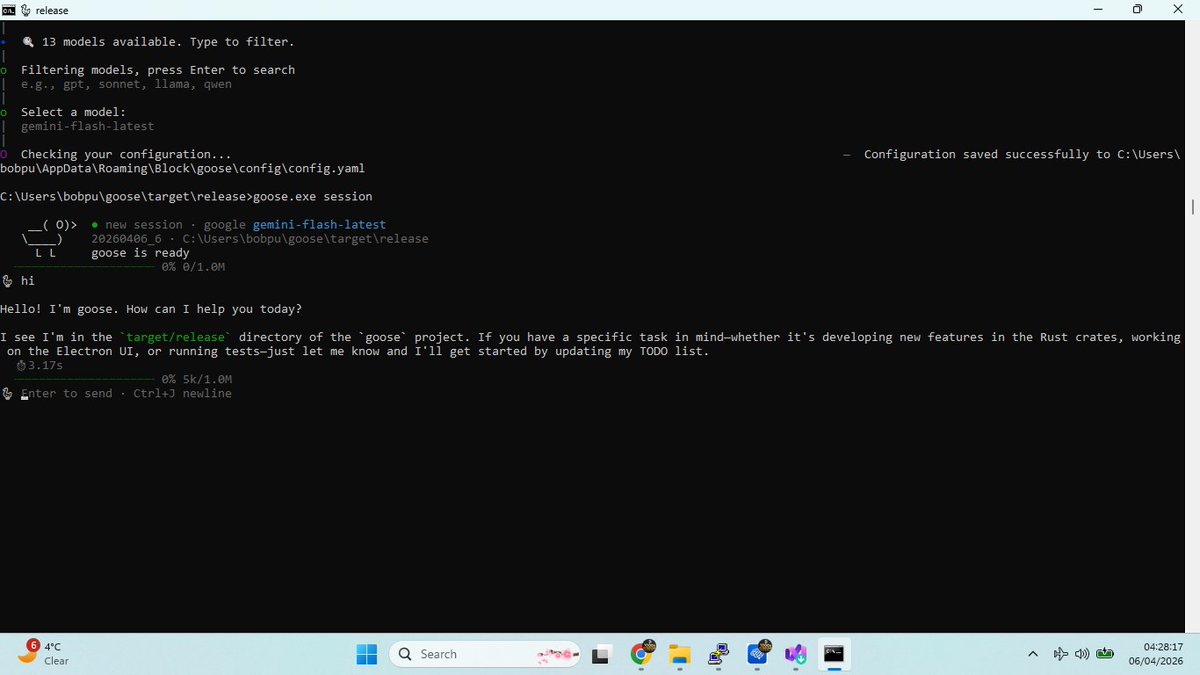Click the '0% 0/1.0M' context usage indicator
This screenshot has width=1200, height=675.
[x=193, y=267]
